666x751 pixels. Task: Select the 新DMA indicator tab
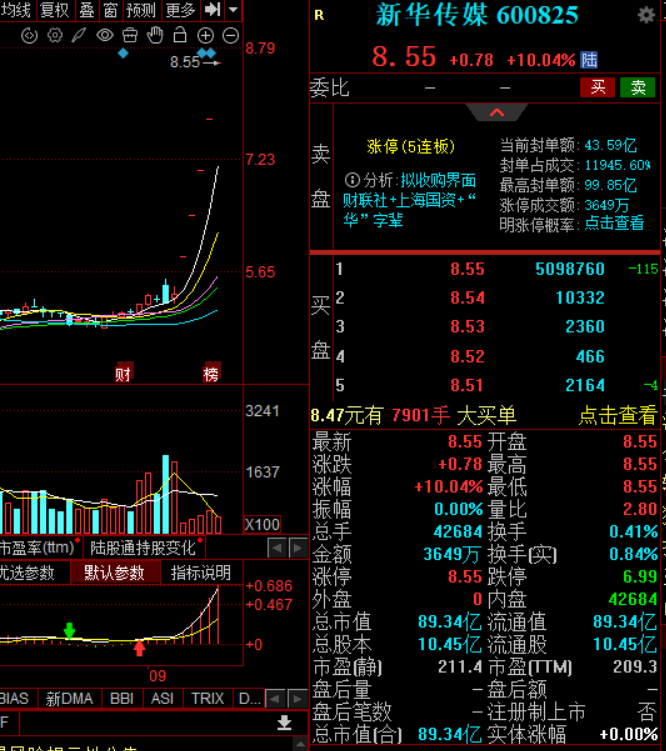[69, 698]
